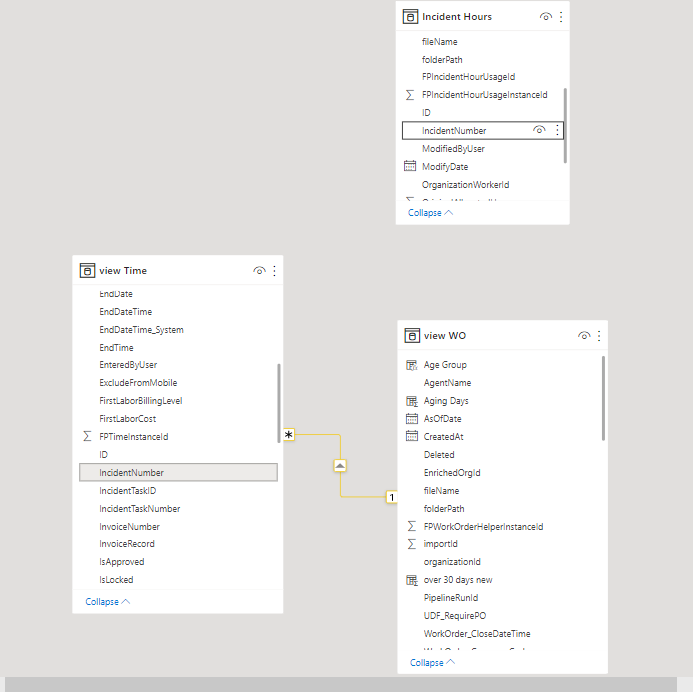Toggle visibility of view WO table
Screen dimensions: 693x692
[584, 335]
